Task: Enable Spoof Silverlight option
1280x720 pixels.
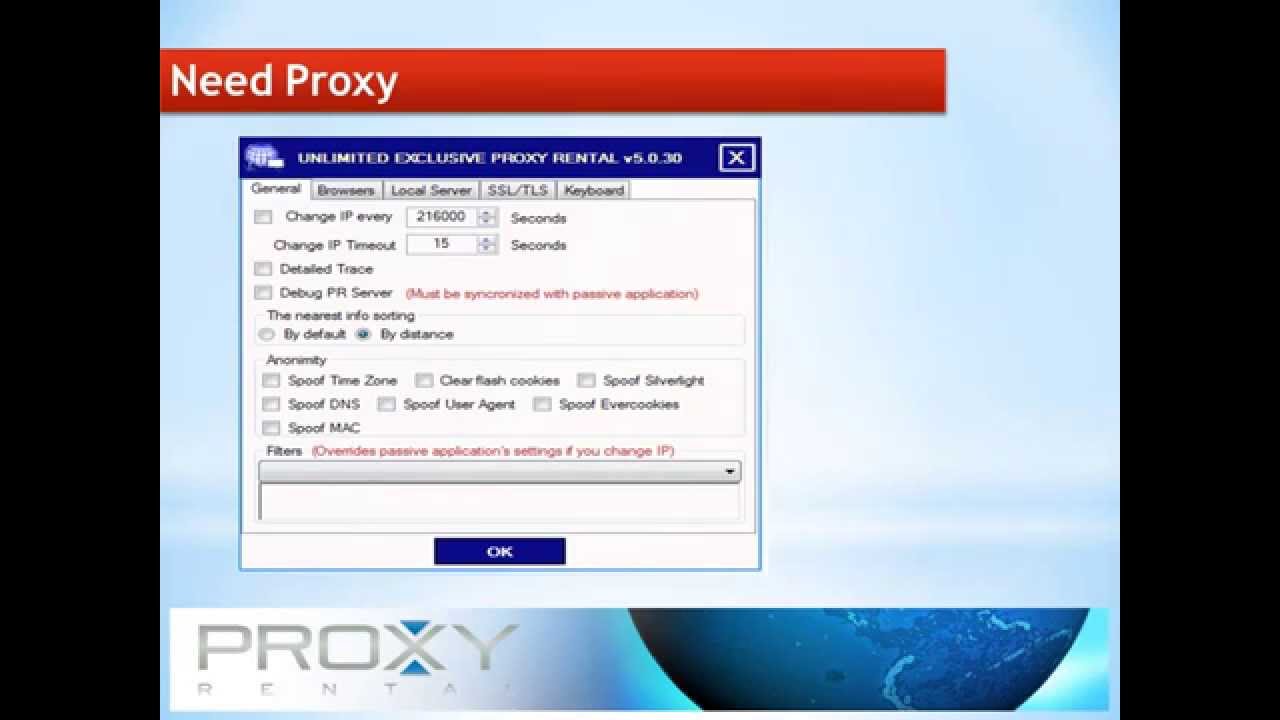Action: point(586,380)
